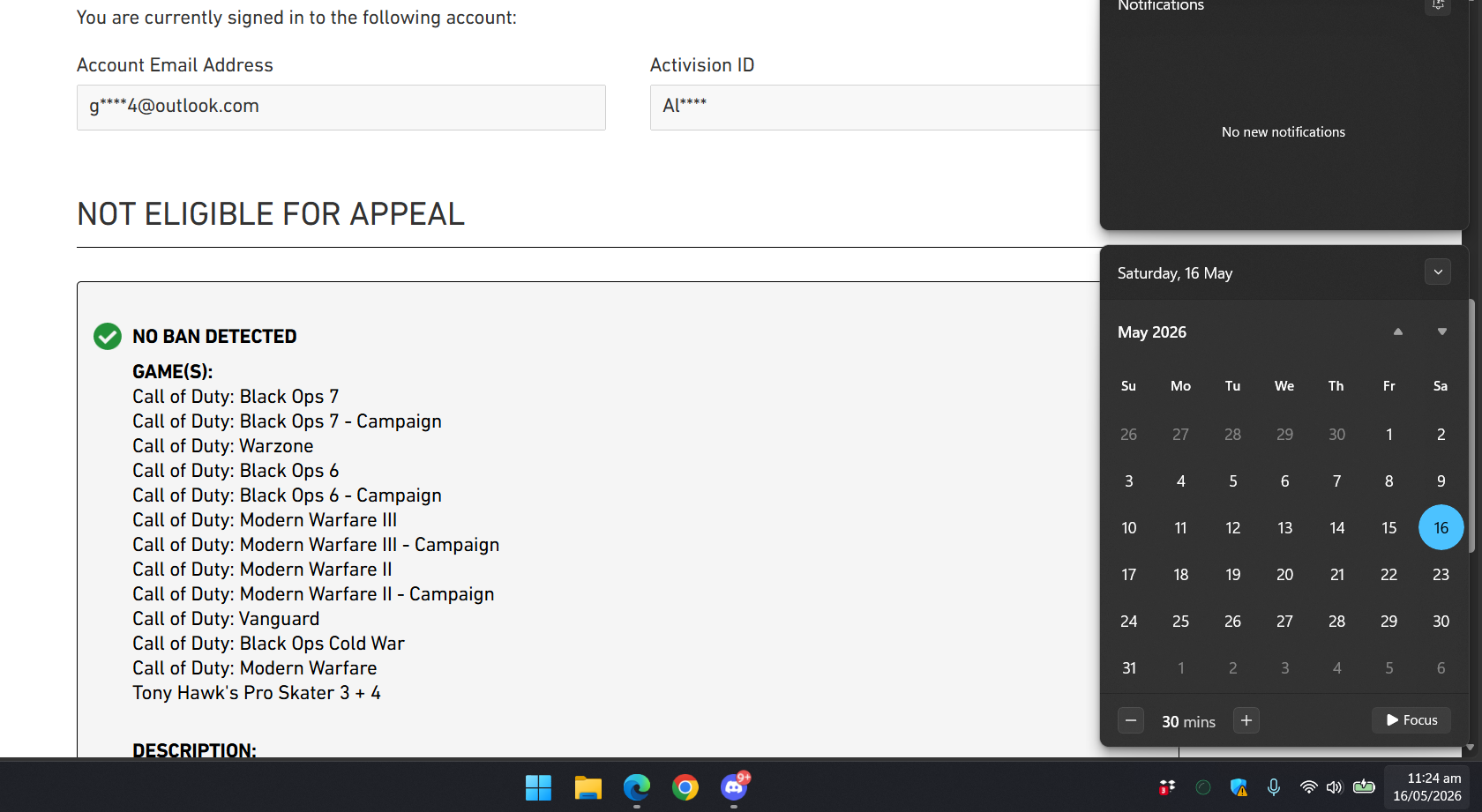Click the Activision ID field
Image resolution: width=1482 pixels, height=812 pixels.
875,108
